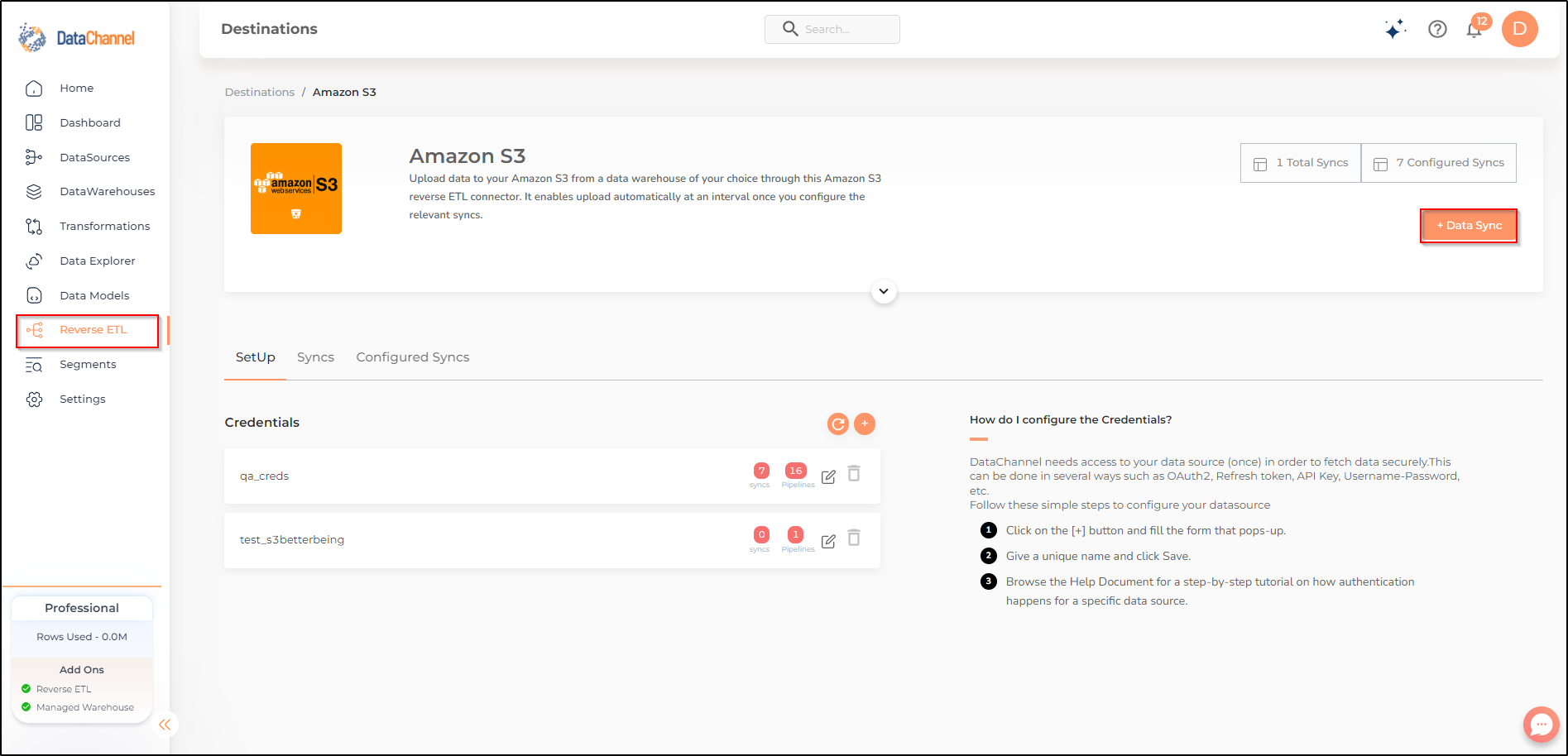Open the Home icon in sidebar

[34, 88]
